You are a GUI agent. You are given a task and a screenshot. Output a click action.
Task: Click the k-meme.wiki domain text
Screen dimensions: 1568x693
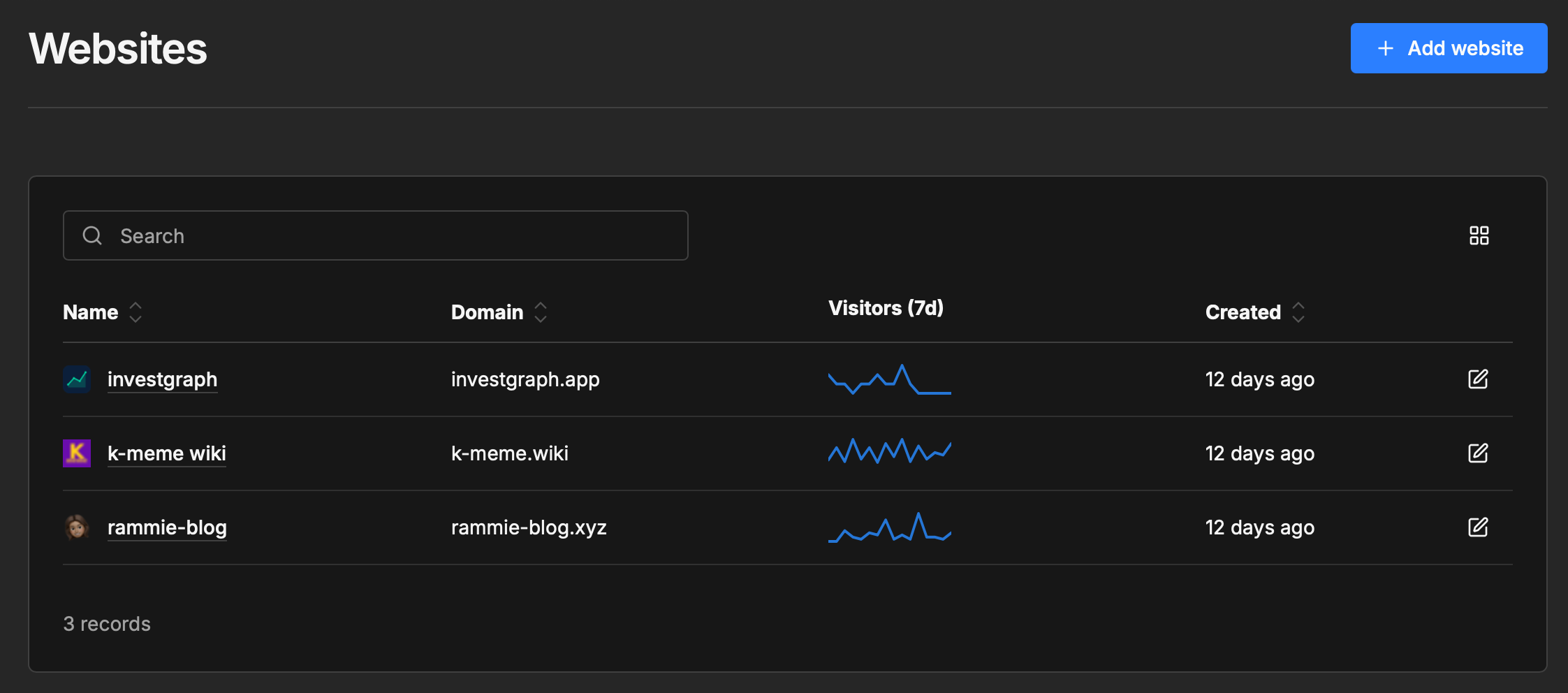point(510,453)
